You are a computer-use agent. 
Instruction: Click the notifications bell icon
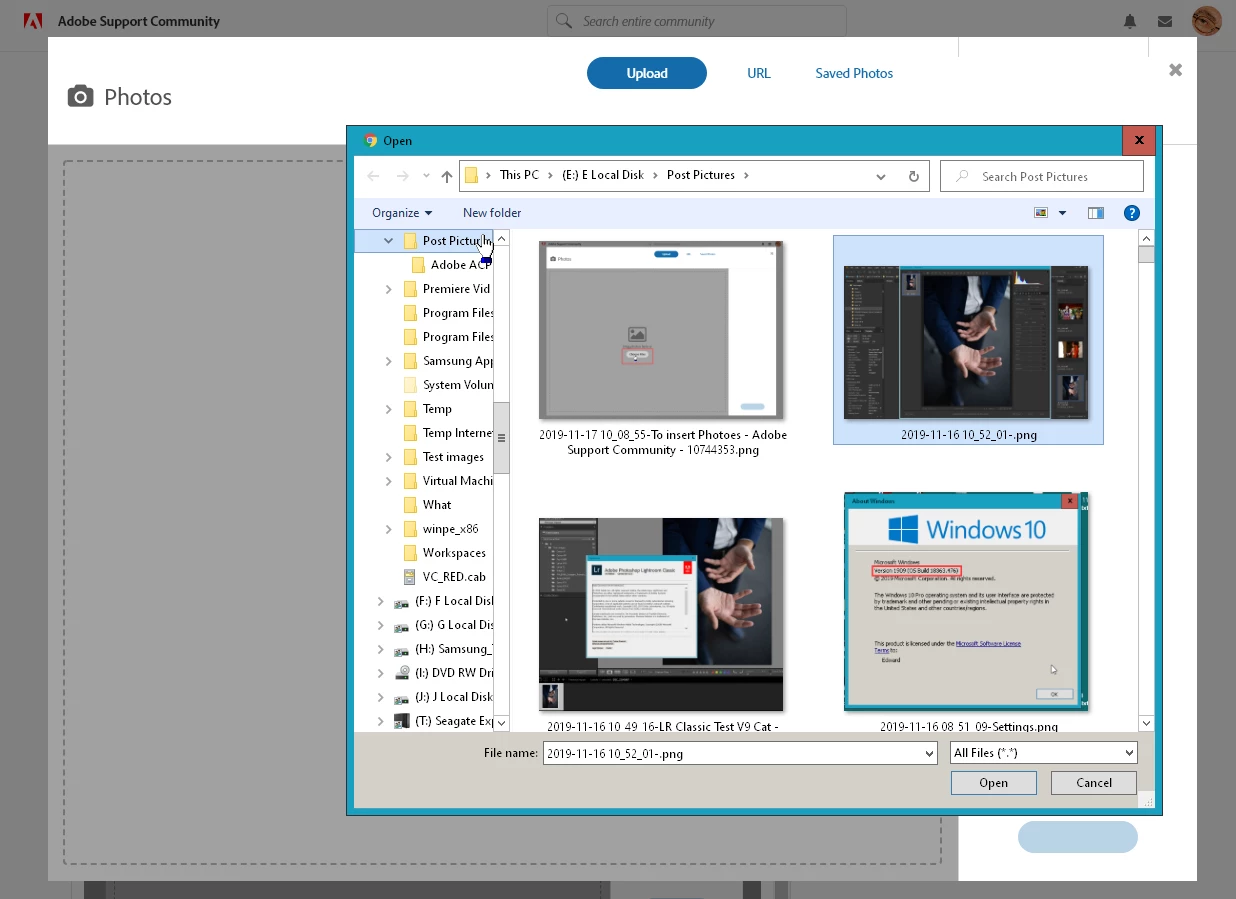[x=1130, y=21]
